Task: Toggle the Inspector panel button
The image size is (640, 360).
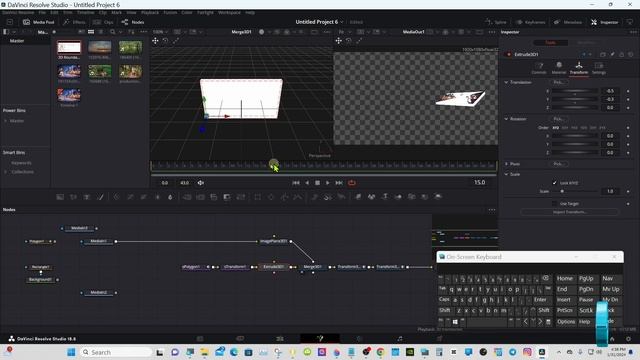Action: point(604,22)
